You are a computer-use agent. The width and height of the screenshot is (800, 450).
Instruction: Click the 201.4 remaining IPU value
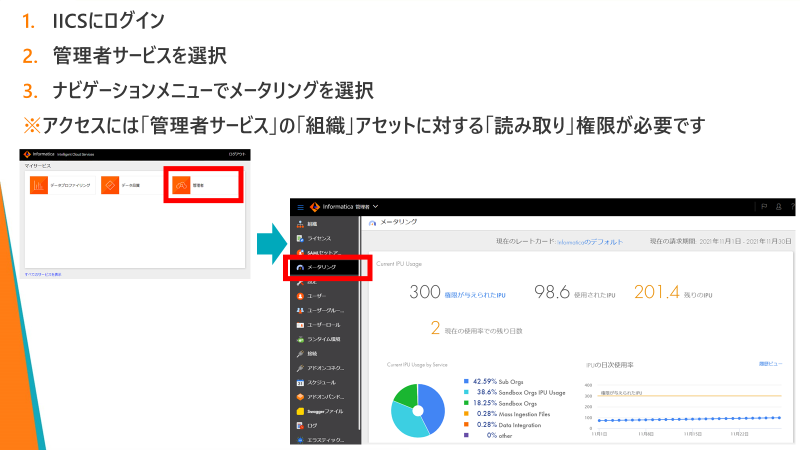[x=657, y=292]
